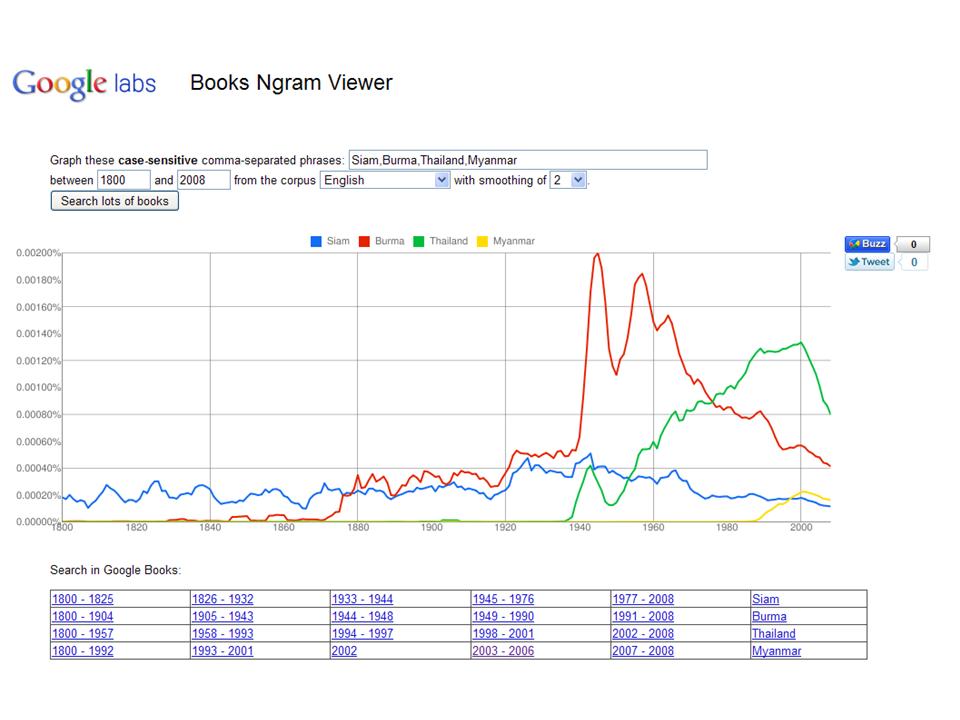Click the red Burma legend swatch

[x=365, y=241]
